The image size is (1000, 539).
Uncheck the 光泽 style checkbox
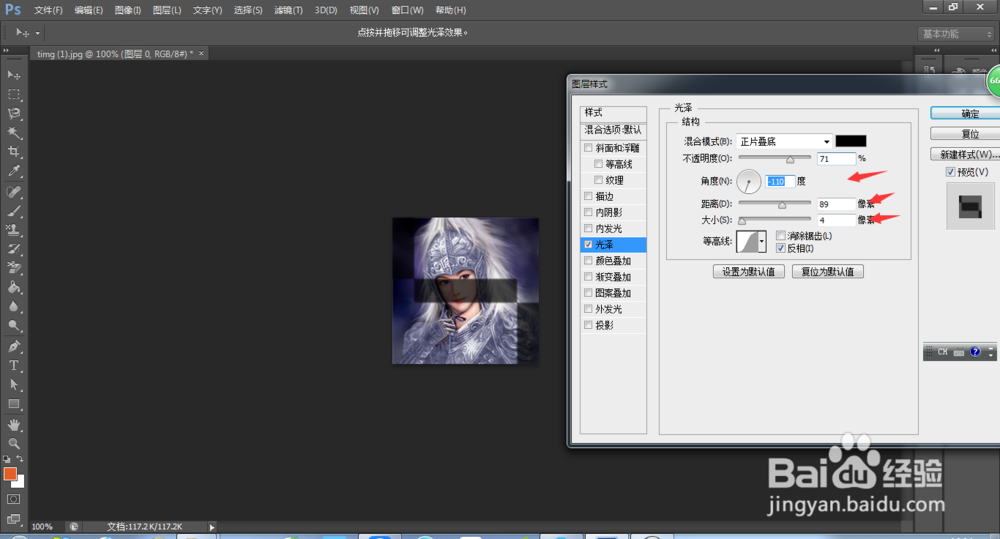pos(588,244)
